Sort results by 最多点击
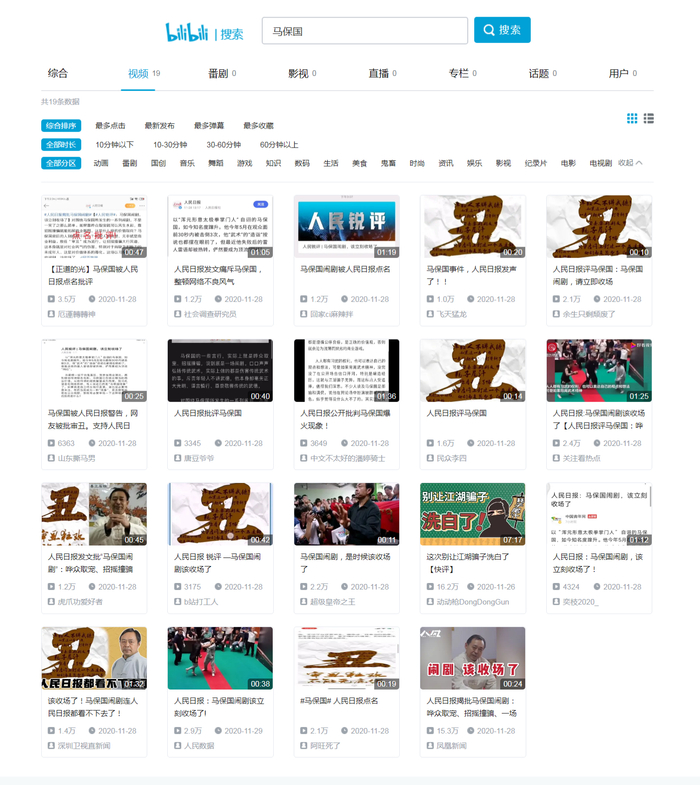 tap(110, 126)
